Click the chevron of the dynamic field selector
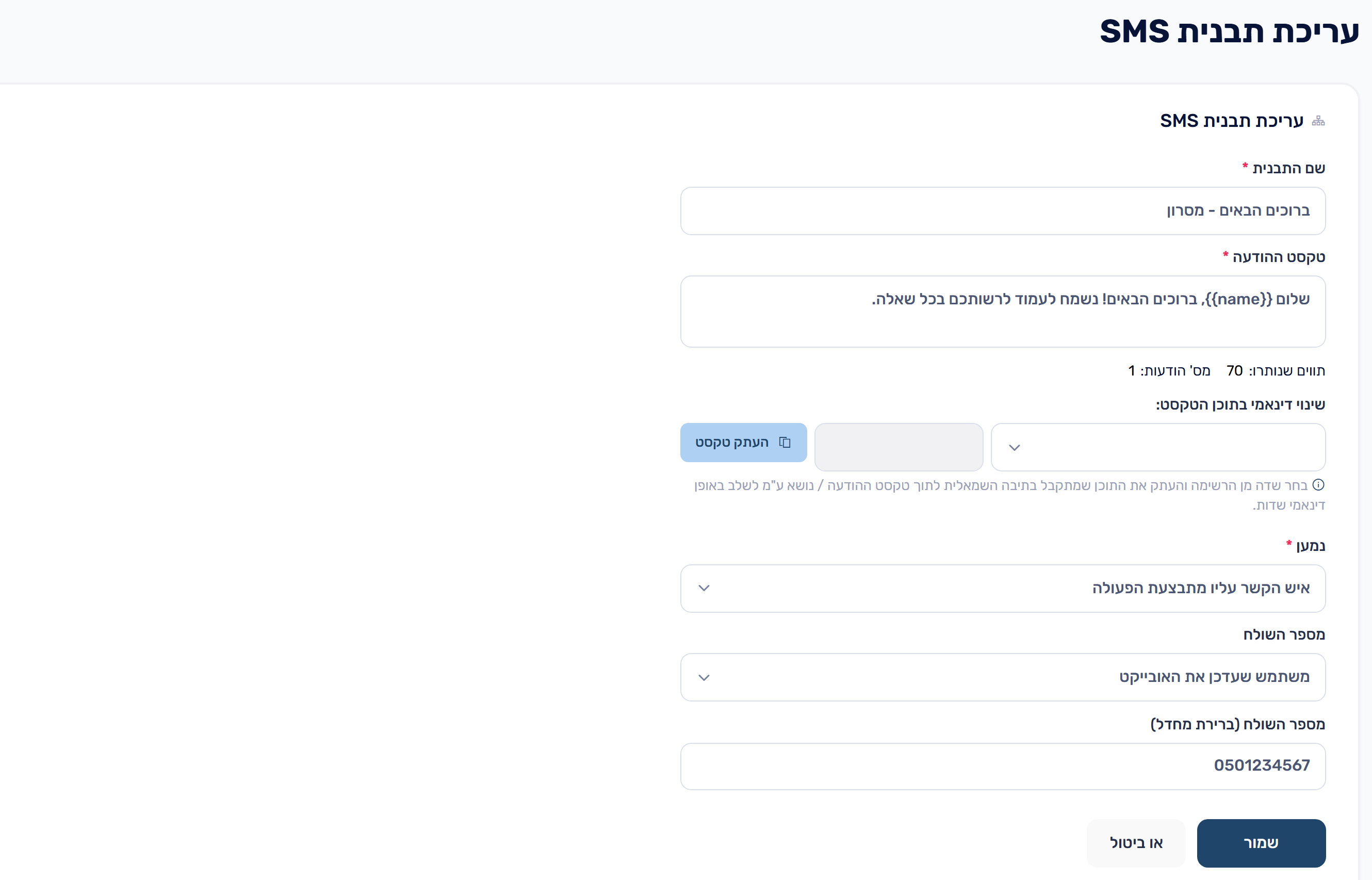The width and height of the screenshot is (1372, 880). click(x=1014, y=447)
